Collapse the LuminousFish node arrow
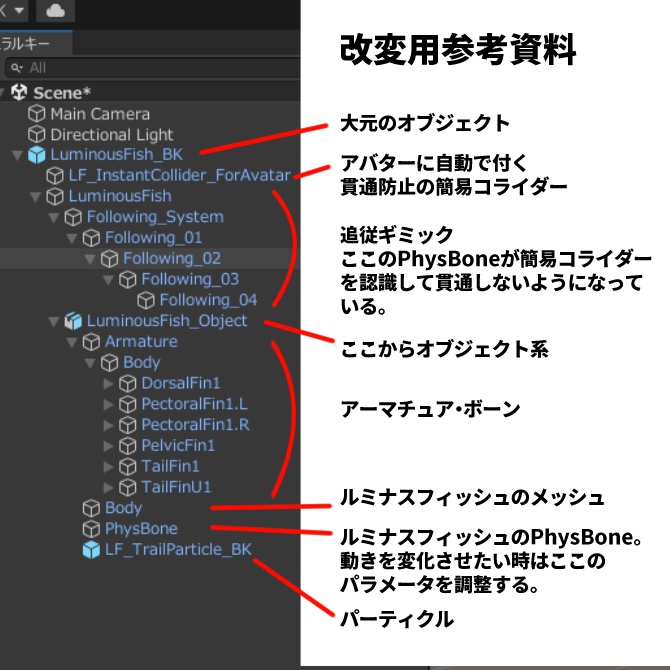Image resolution: width=670 pixels, height=670 pixels. (35, 197)
